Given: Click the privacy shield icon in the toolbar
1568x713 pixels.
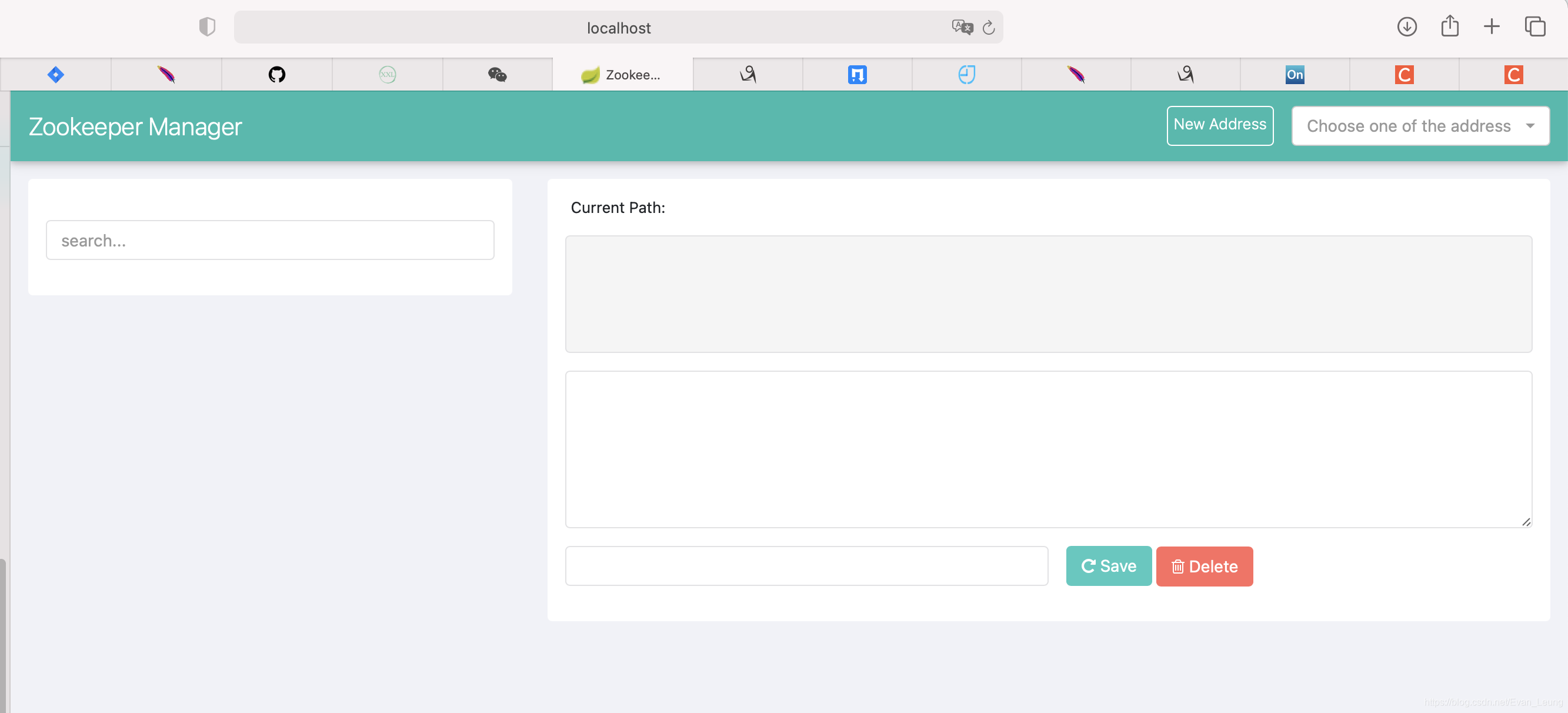Looking at the screenshot, I should pyautogui.click(x=207, y=27).
